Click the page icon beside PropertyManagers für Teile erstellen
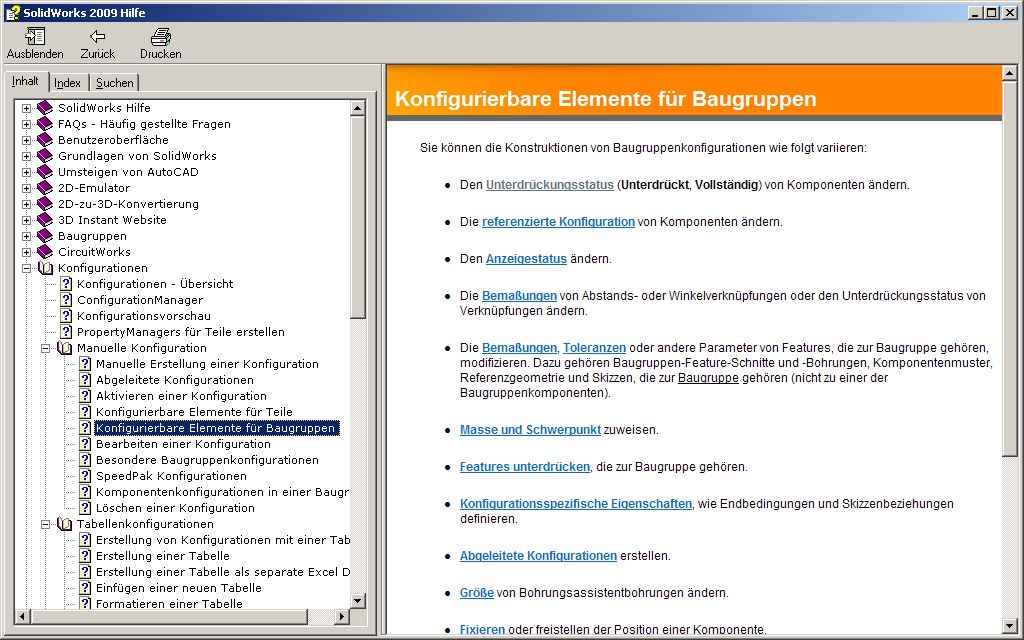The image size is (1024, 640). pyautogui.click(x=66, y=332)
